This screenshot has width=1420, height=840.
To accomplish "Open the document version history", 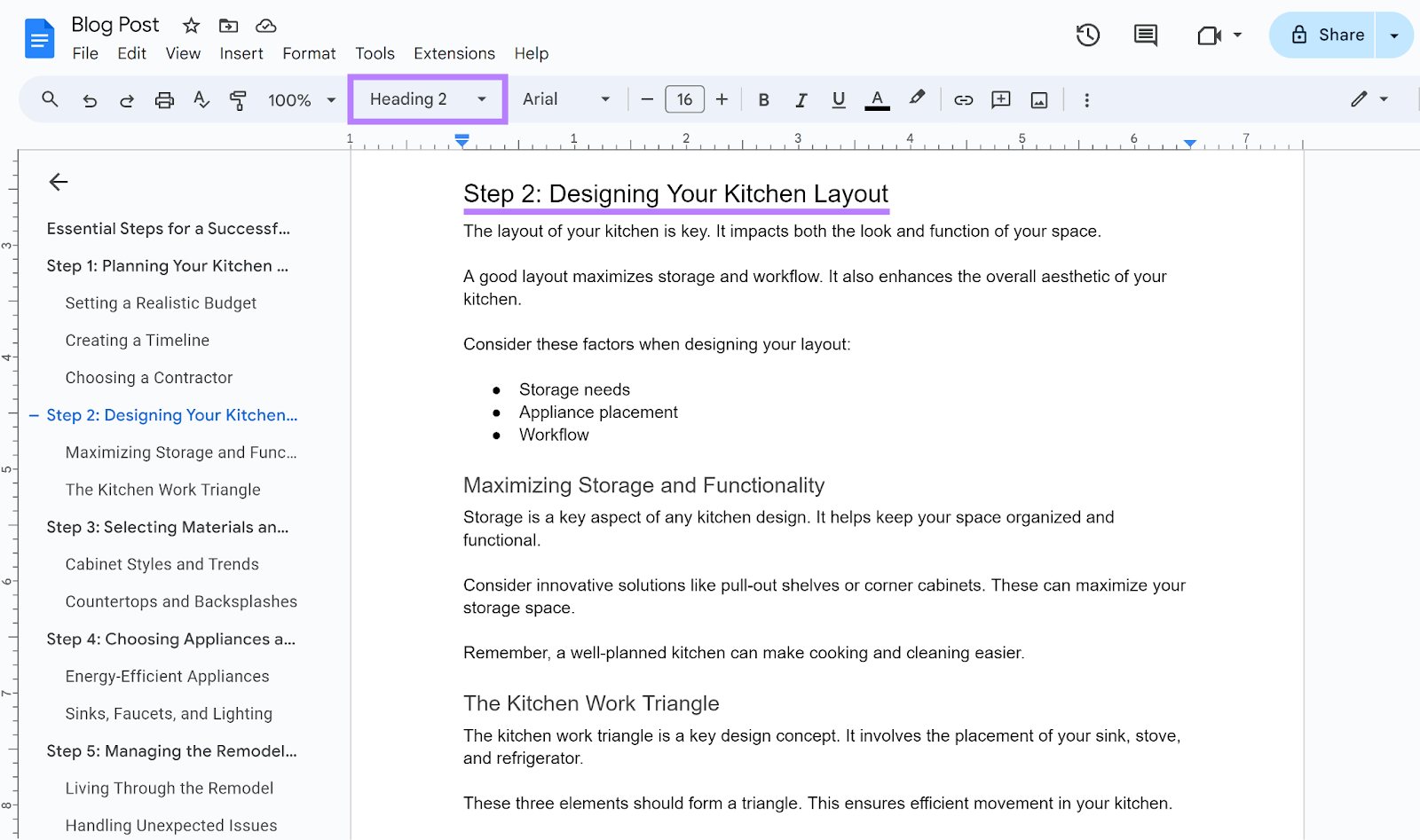I will coord(1087,35).
